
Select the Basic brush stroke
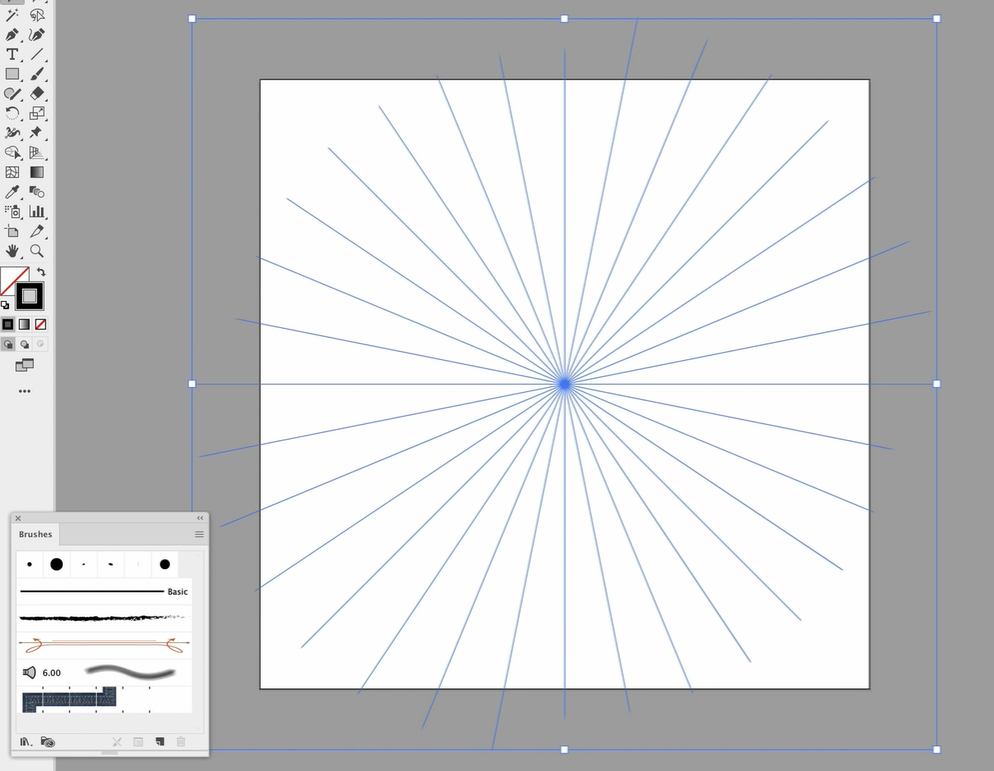[100, 591]
